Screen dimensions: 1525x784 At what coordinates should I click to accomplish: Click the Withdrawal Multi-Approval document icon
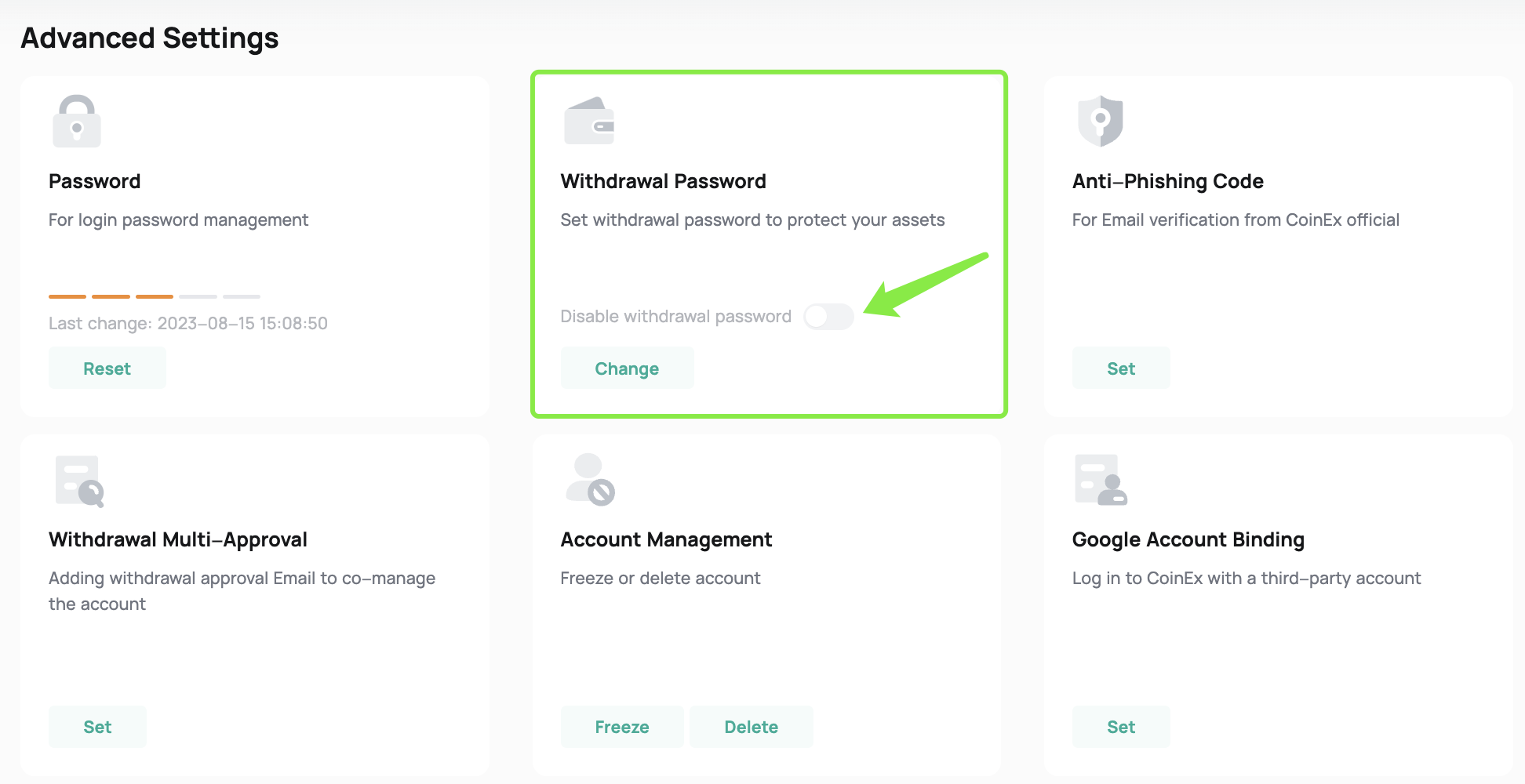(76, 478)
